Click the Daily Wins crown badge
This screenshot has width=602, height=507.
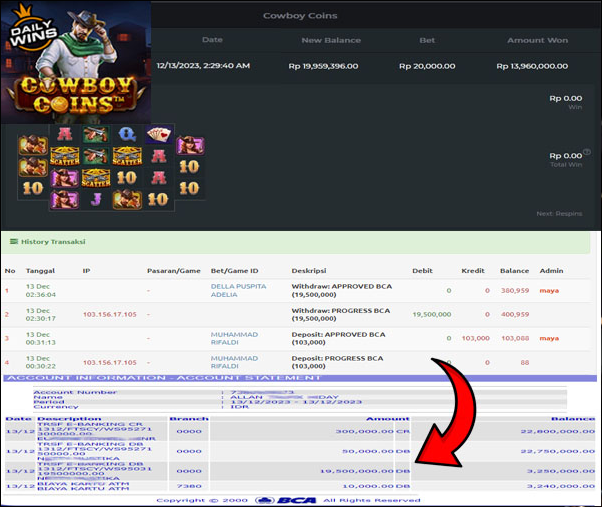pos(32,29)
